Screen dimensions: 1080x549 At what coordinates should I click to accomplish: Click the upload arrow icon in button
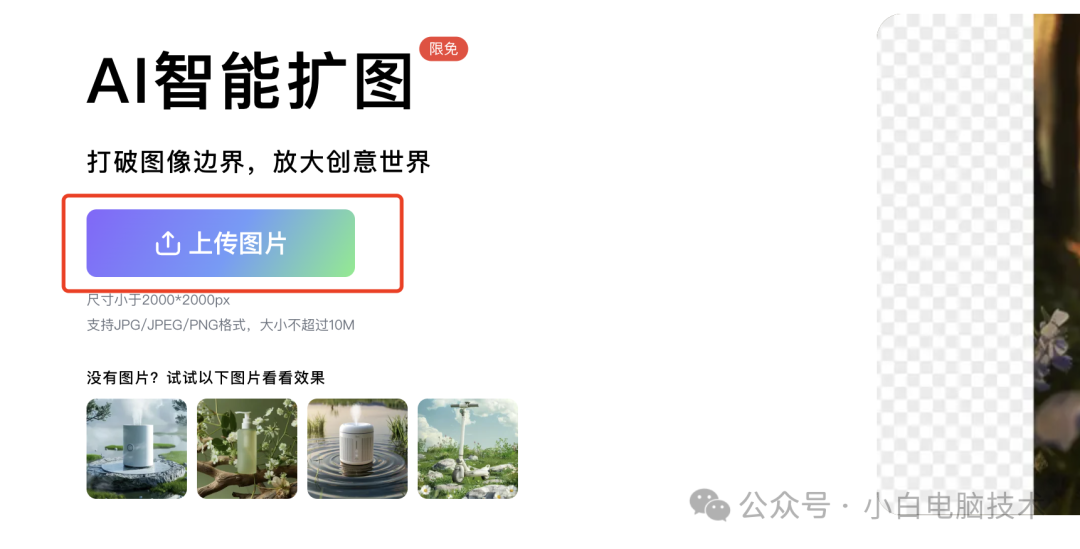[167, 243]
